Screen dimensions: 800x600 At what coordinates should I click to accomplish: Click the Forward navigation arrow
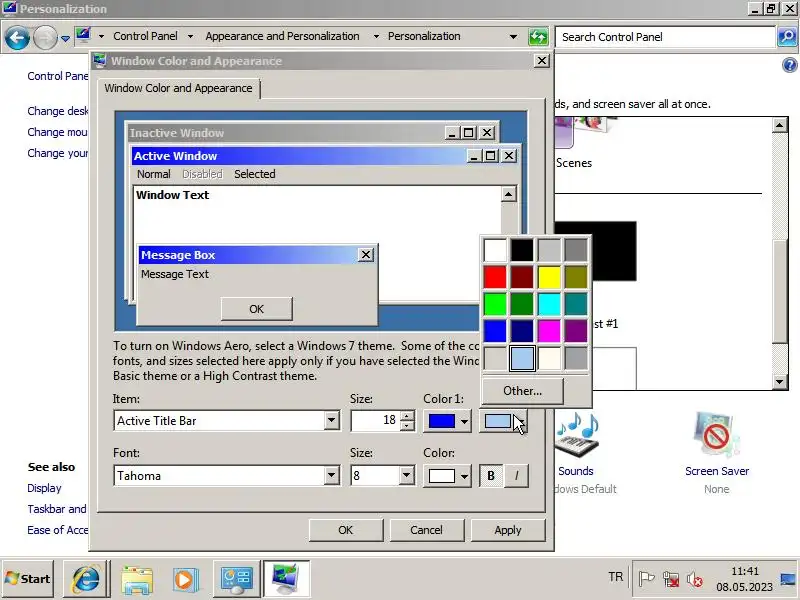coord(45,37)
